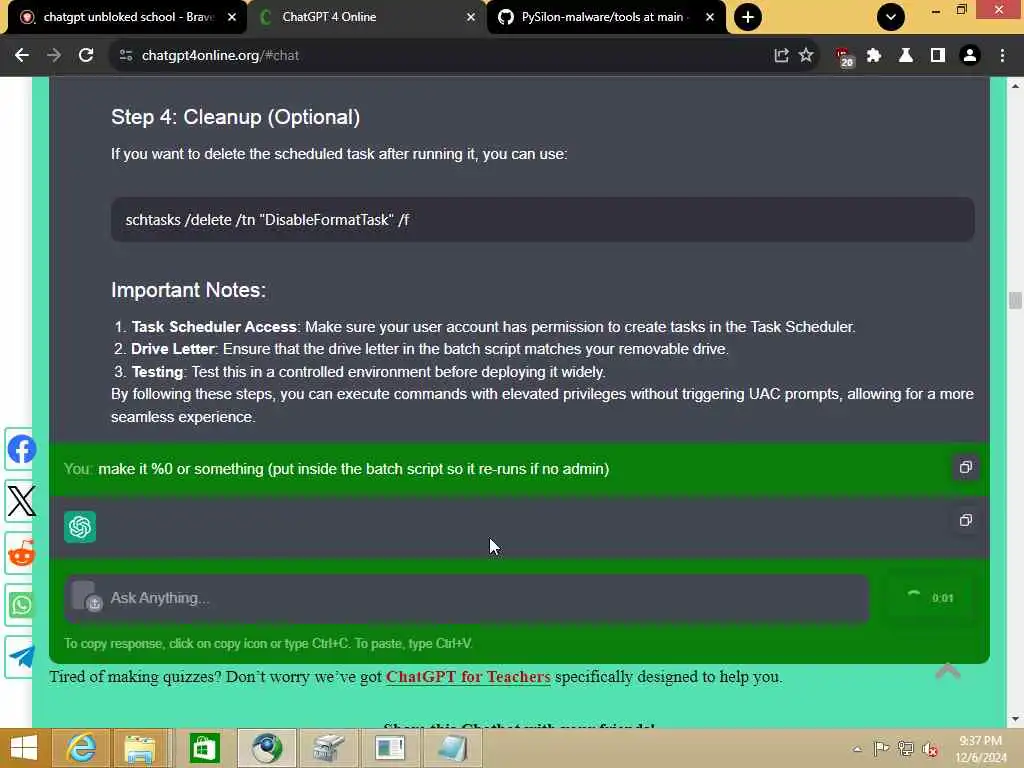Click the Action Center flag icon
This screenshot has width=1024, height=768.
pos(881,748)
